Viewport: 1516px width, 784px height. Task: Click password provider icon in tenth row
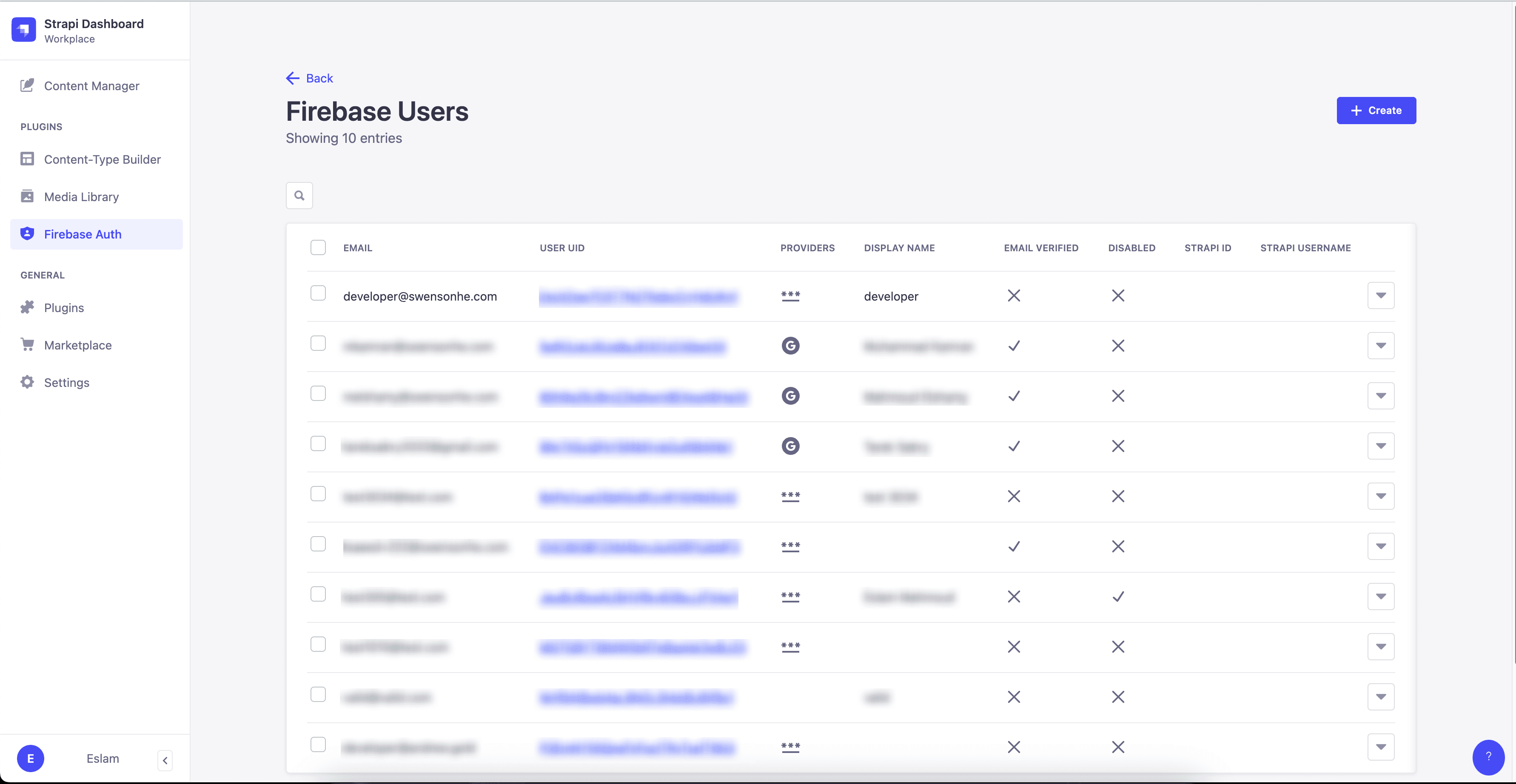[790, 747]
